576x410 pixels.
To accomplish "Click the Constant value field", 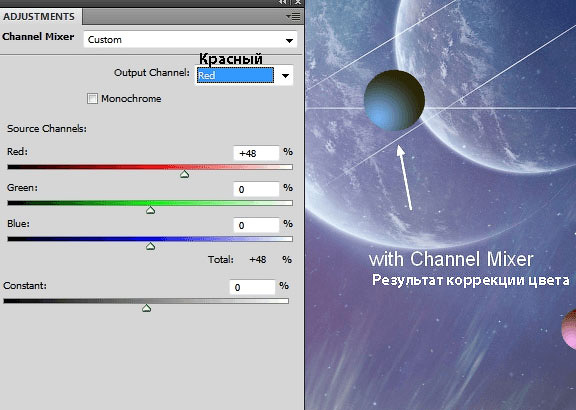I will 252,287.
